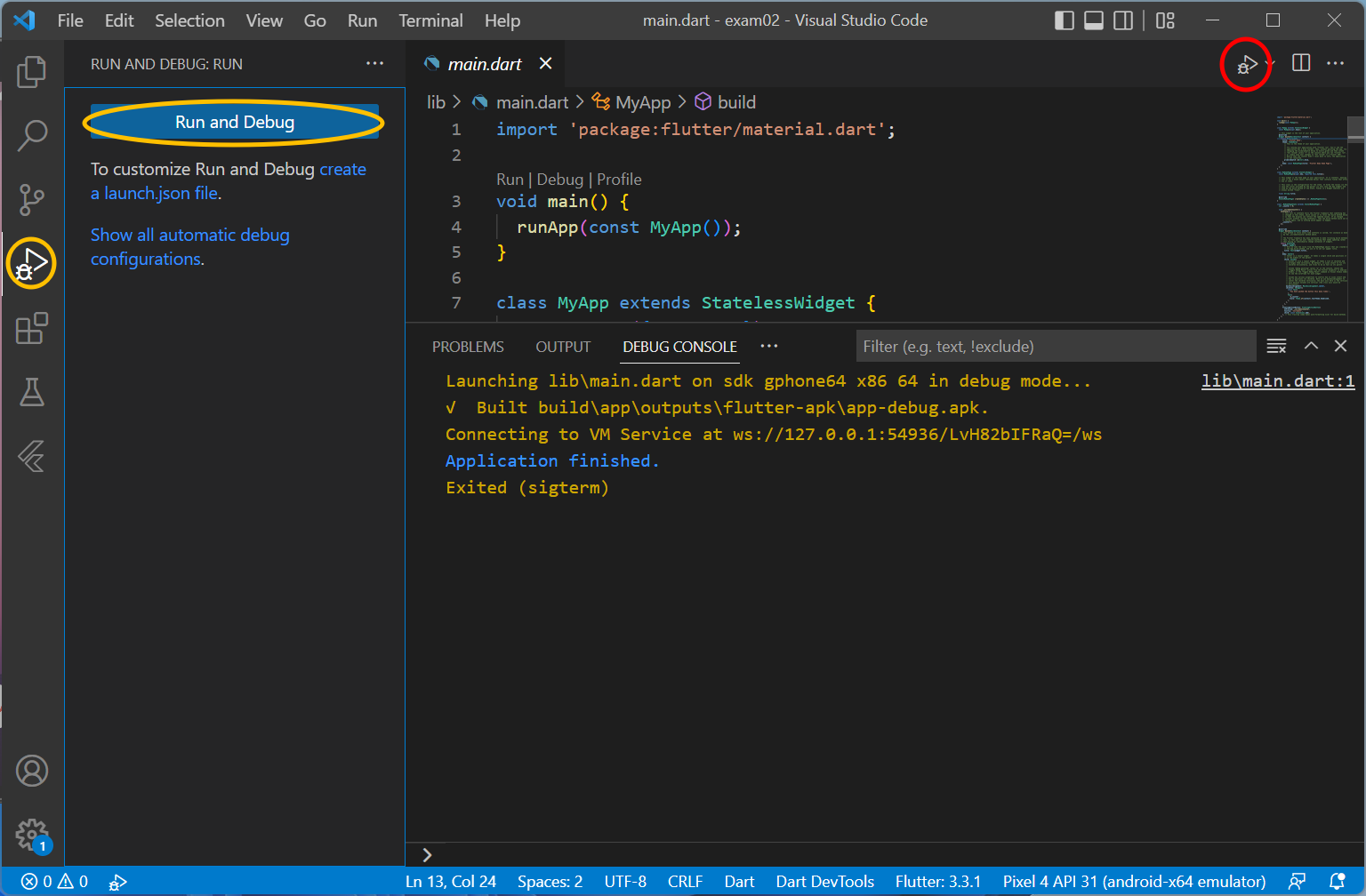Close the main.dart tab
This screenshot has width=1366, height=896.
click(x=545, y=63)
